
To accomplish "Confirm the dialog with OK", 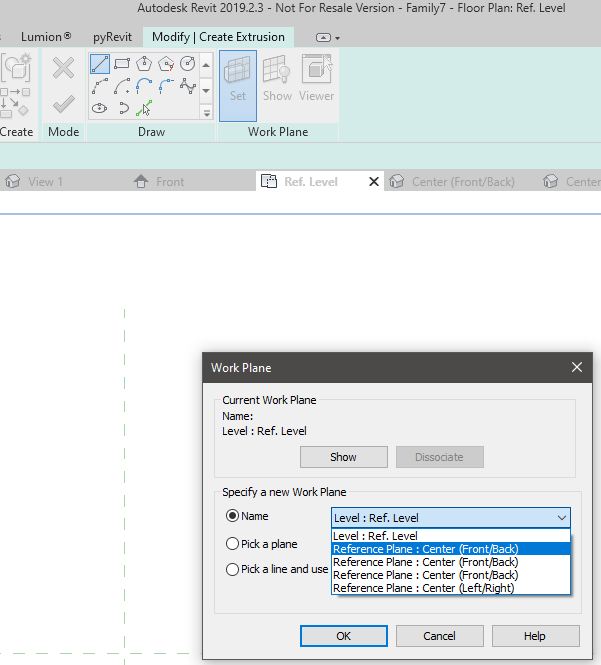I will (344, 636).
